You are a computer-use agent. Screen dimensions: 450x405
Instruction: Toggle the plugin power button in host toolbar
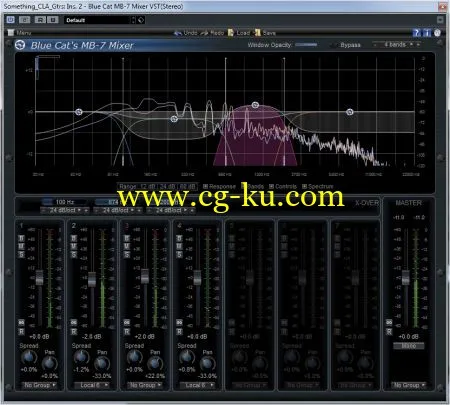(x=10, y=20)
